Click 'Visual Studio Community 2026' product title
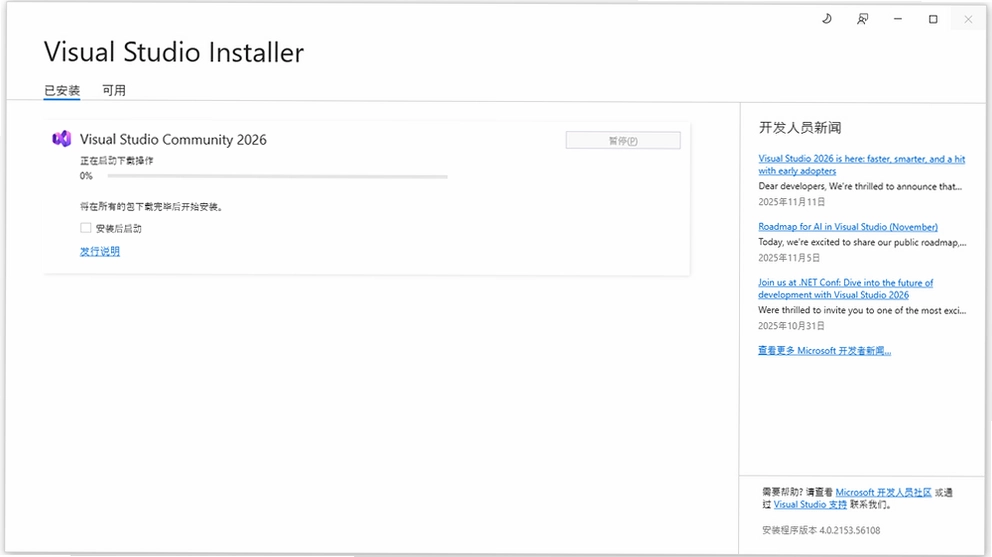992x557 pixels. 173,139
